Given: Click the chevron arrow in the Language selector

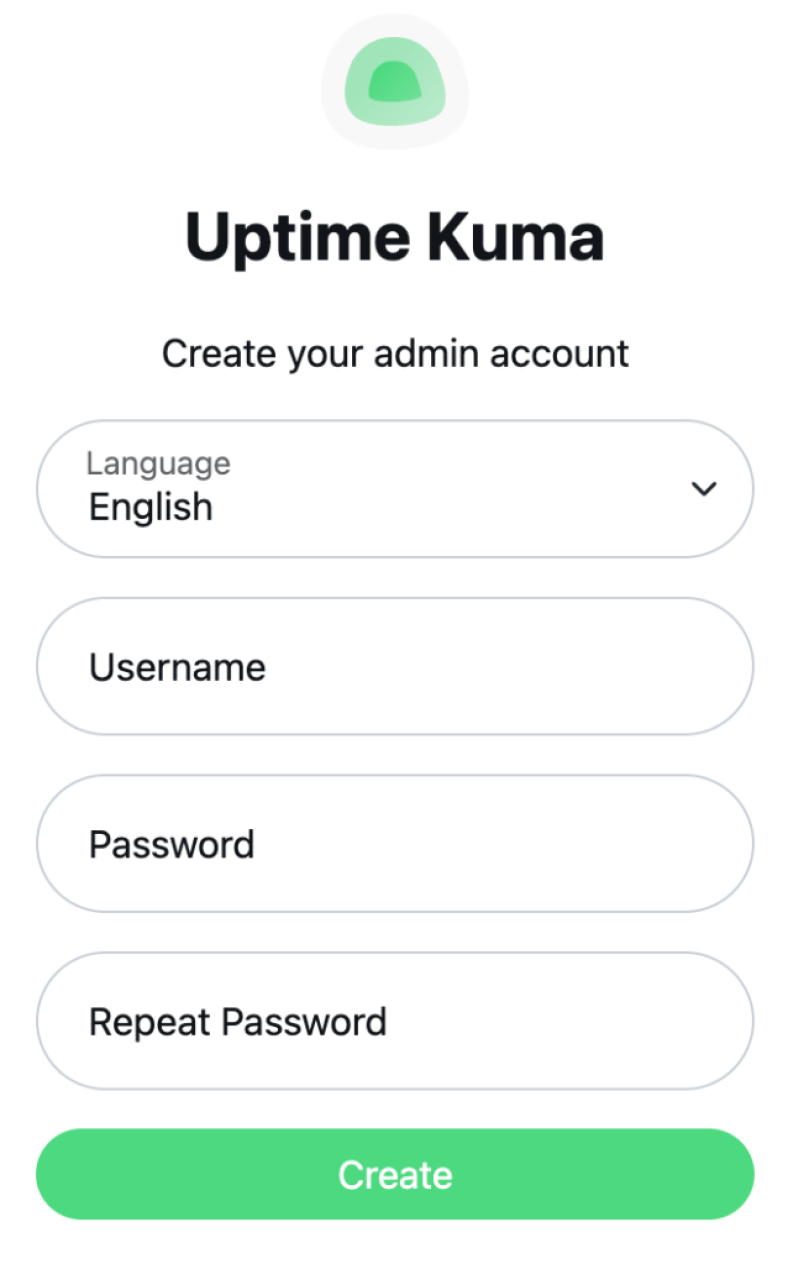Looking at the screenshot, I should coord(704,488).
